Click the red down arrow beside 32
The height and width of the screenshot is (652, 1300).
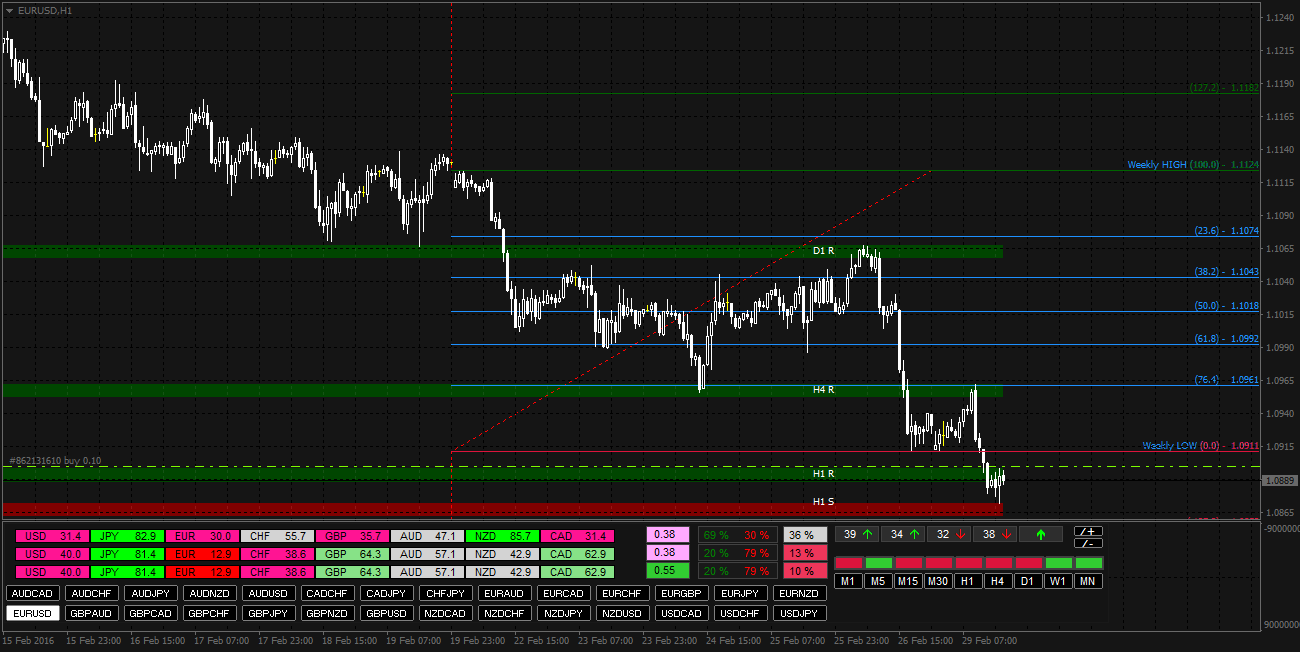tap(960, 534)
